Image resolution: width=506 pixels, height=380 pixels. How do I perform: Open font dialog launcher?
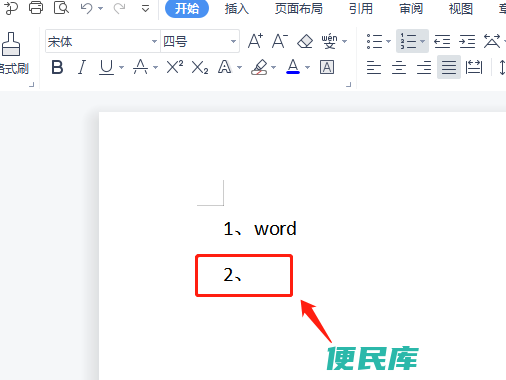tap(348, 85)
